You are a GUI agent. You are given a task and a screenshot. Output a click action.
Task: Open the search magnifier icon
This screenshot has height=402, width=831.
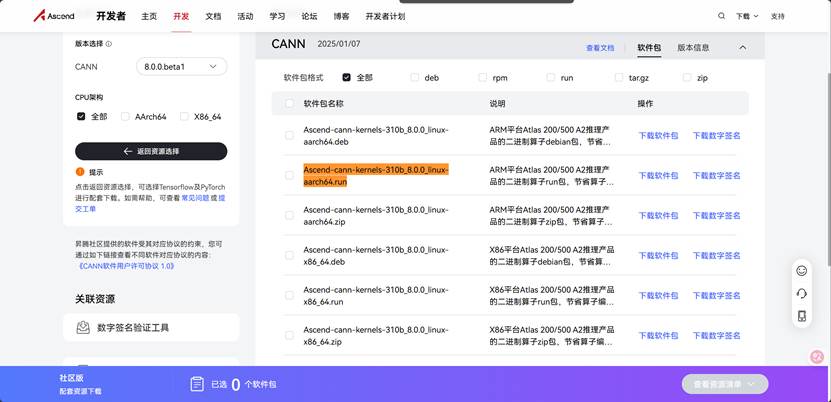(721, 16)
